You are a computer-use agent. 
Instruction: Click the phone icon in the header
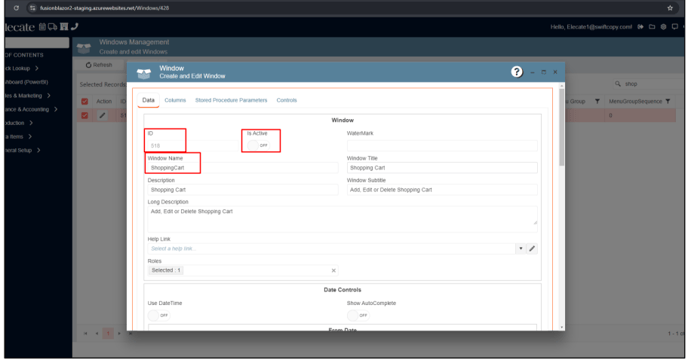click(74, 27)
